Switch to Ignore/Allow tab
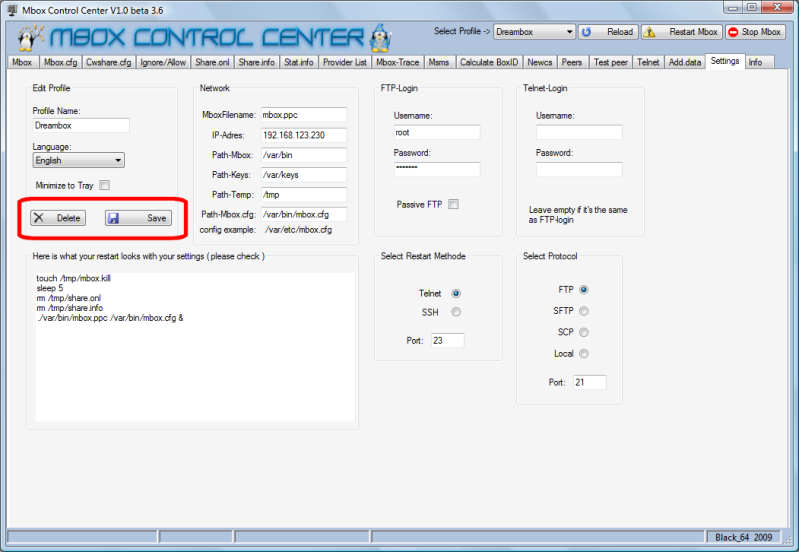Screen dimensions: 799x552 click(163, 62)
